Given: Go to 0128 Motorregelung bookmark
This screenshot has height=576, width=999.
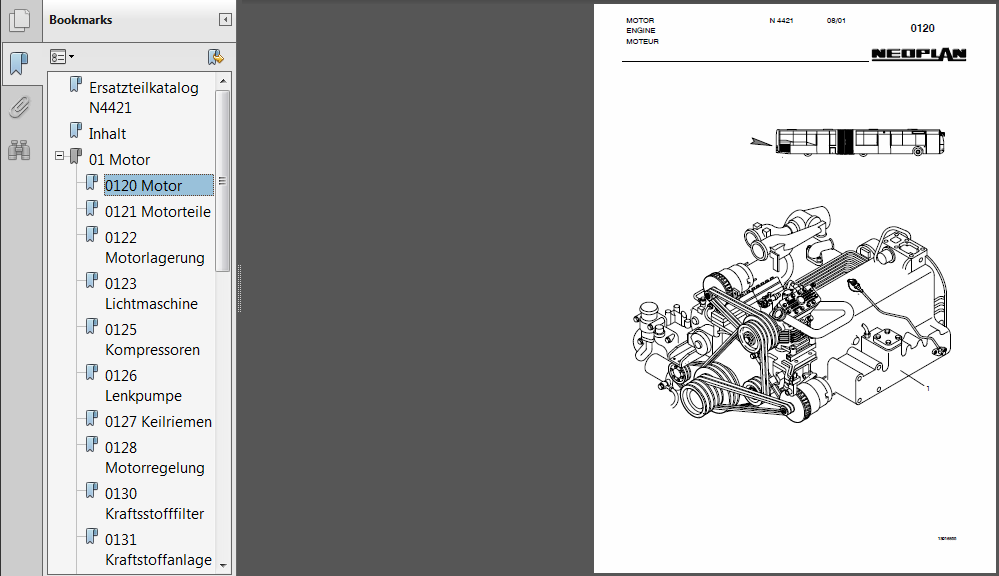Looking at the screenshot, I should point(154,457).
